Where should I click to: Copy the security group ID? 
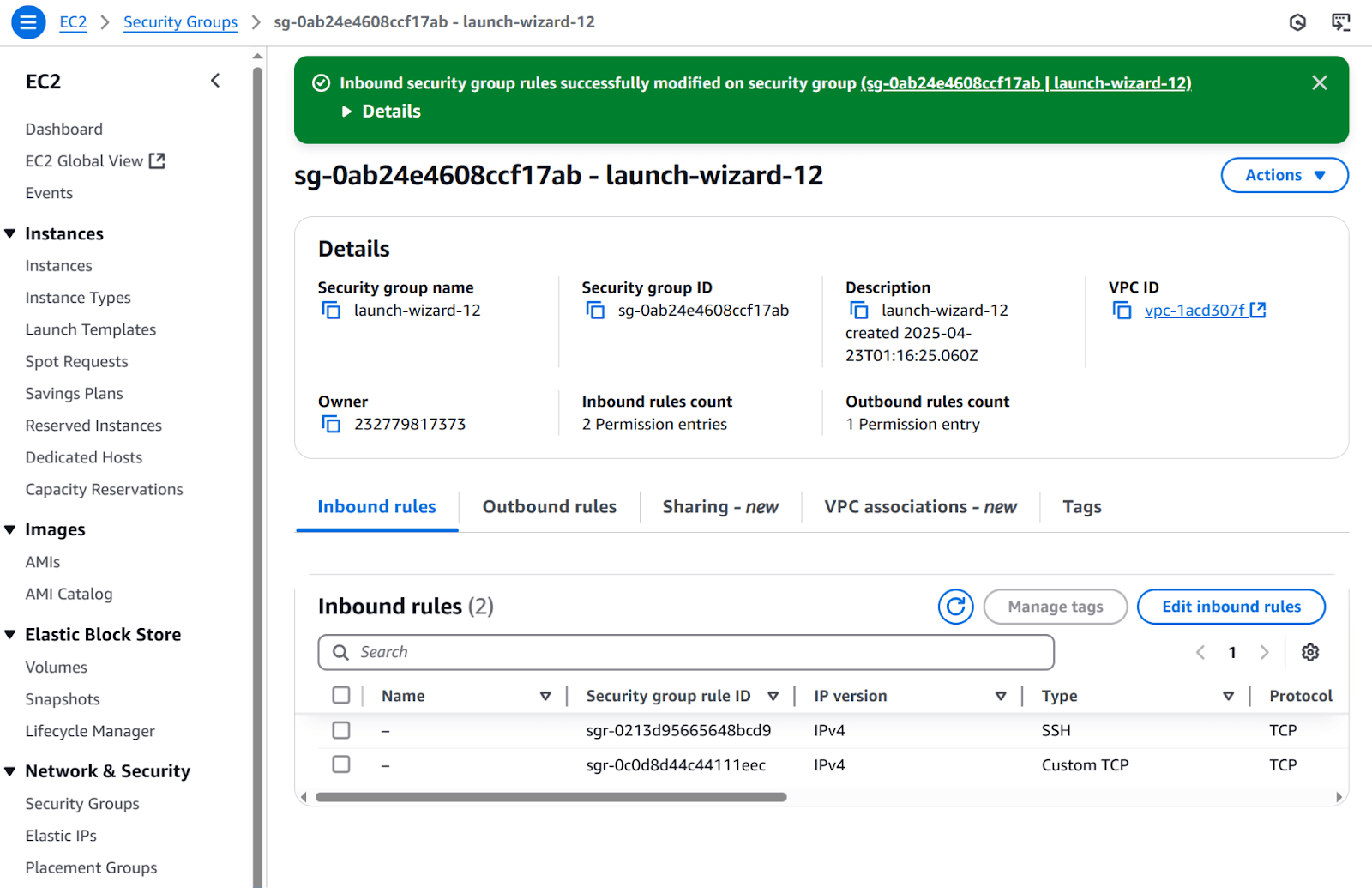pyautogui.click(x=595, y=311)
